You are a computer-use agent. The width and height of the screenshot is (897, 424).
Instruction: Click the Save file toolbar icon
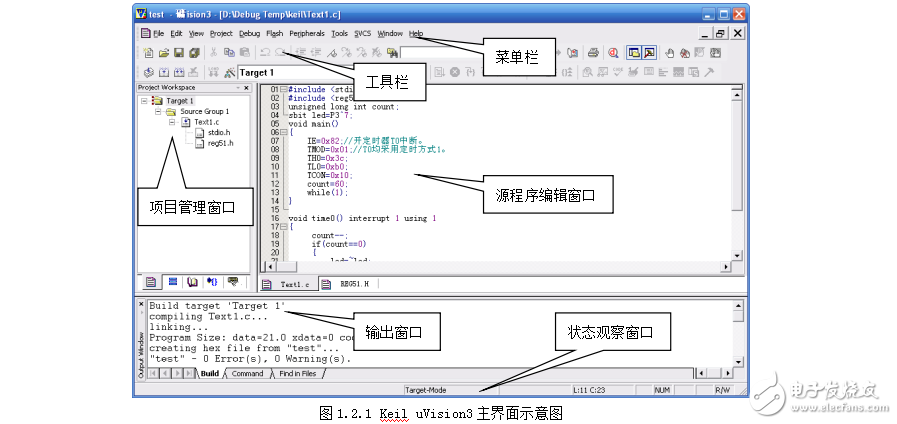click(178, 52)
